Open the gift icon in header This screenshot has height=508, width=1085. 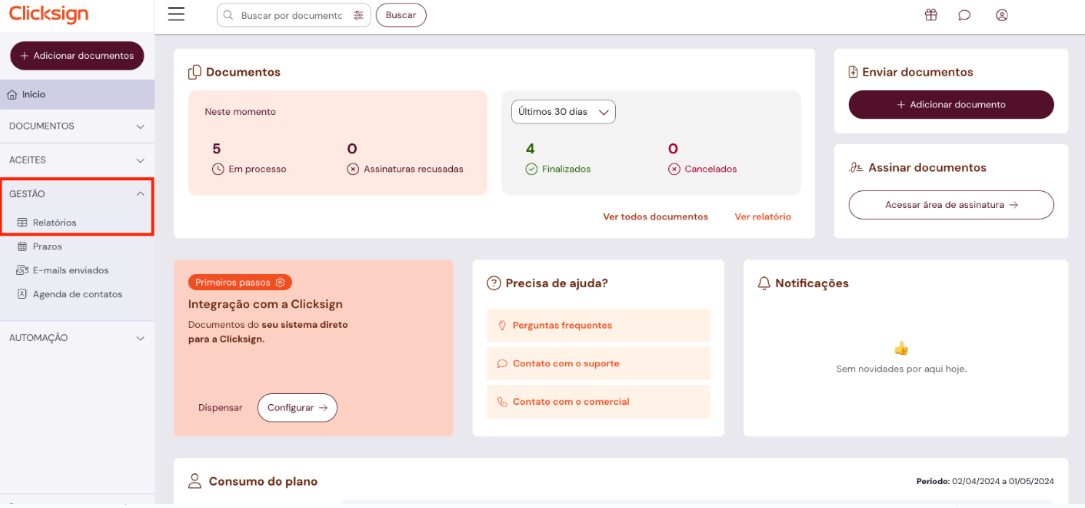[x=930, y=15]
